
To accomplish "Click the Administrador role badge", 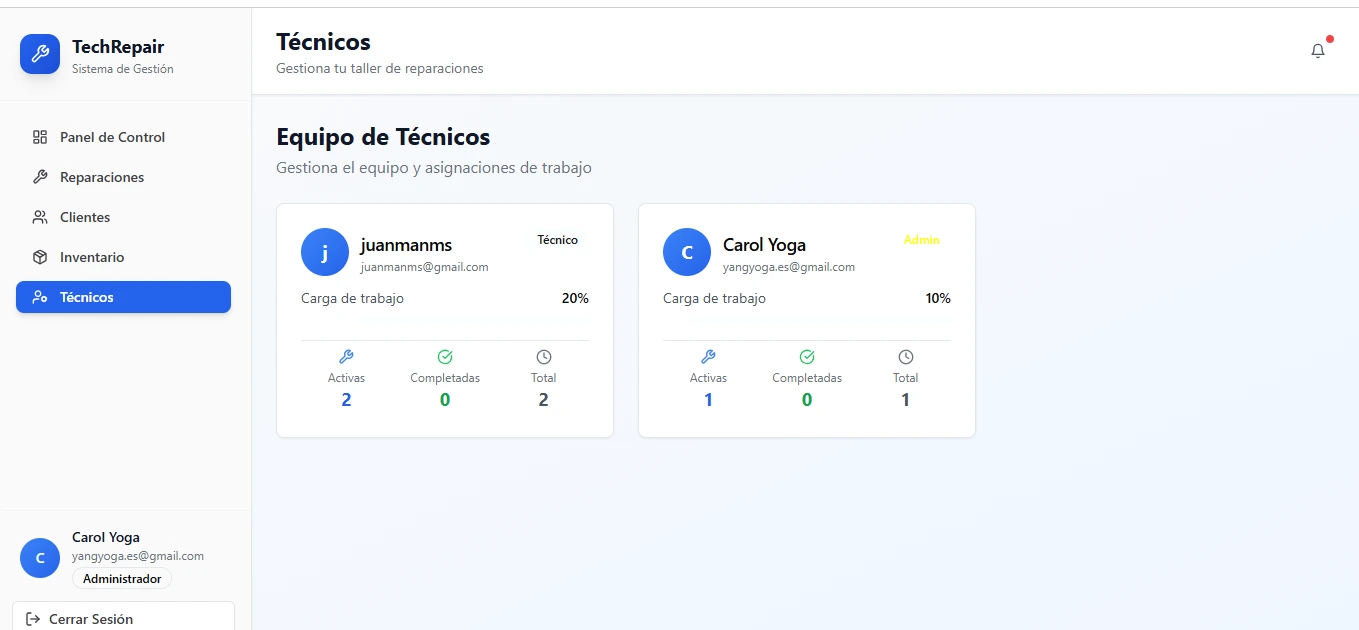I will 122,579.
